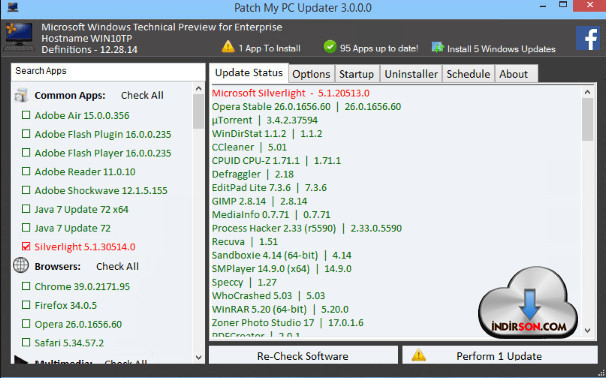Click update status list scroll up arrow
Screen dimensions: 606x378
click(587, 92)
